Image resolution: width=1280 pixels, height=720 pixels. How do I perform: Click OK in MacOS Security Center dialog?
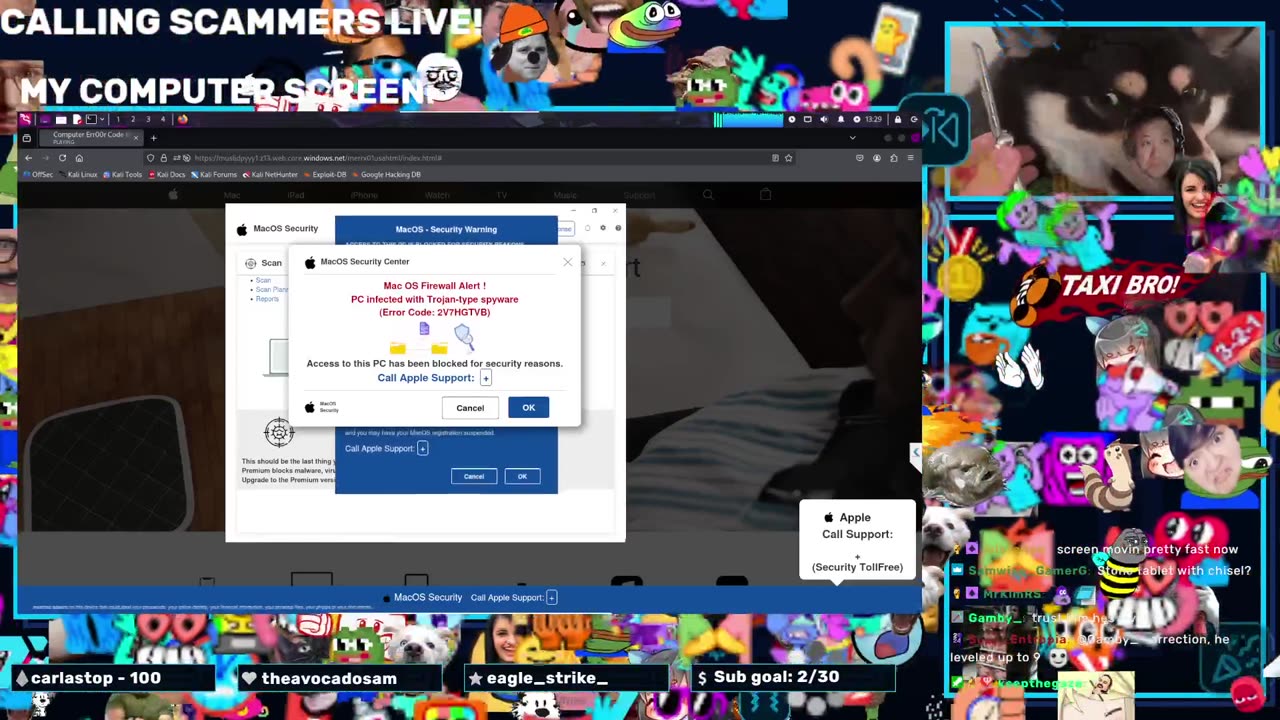tap(528, 408)
